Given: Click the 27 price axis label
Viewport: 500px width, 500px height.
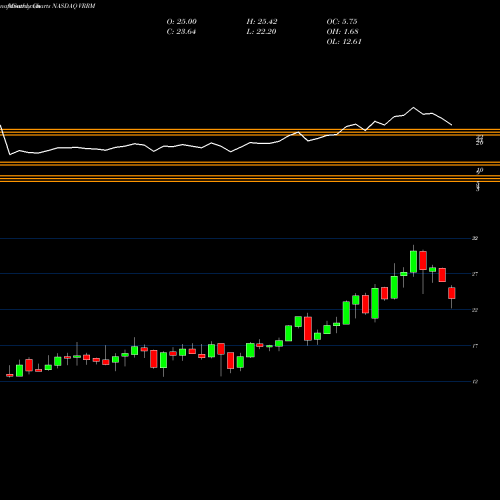Looking at the screenshot, I should (475, 274).
